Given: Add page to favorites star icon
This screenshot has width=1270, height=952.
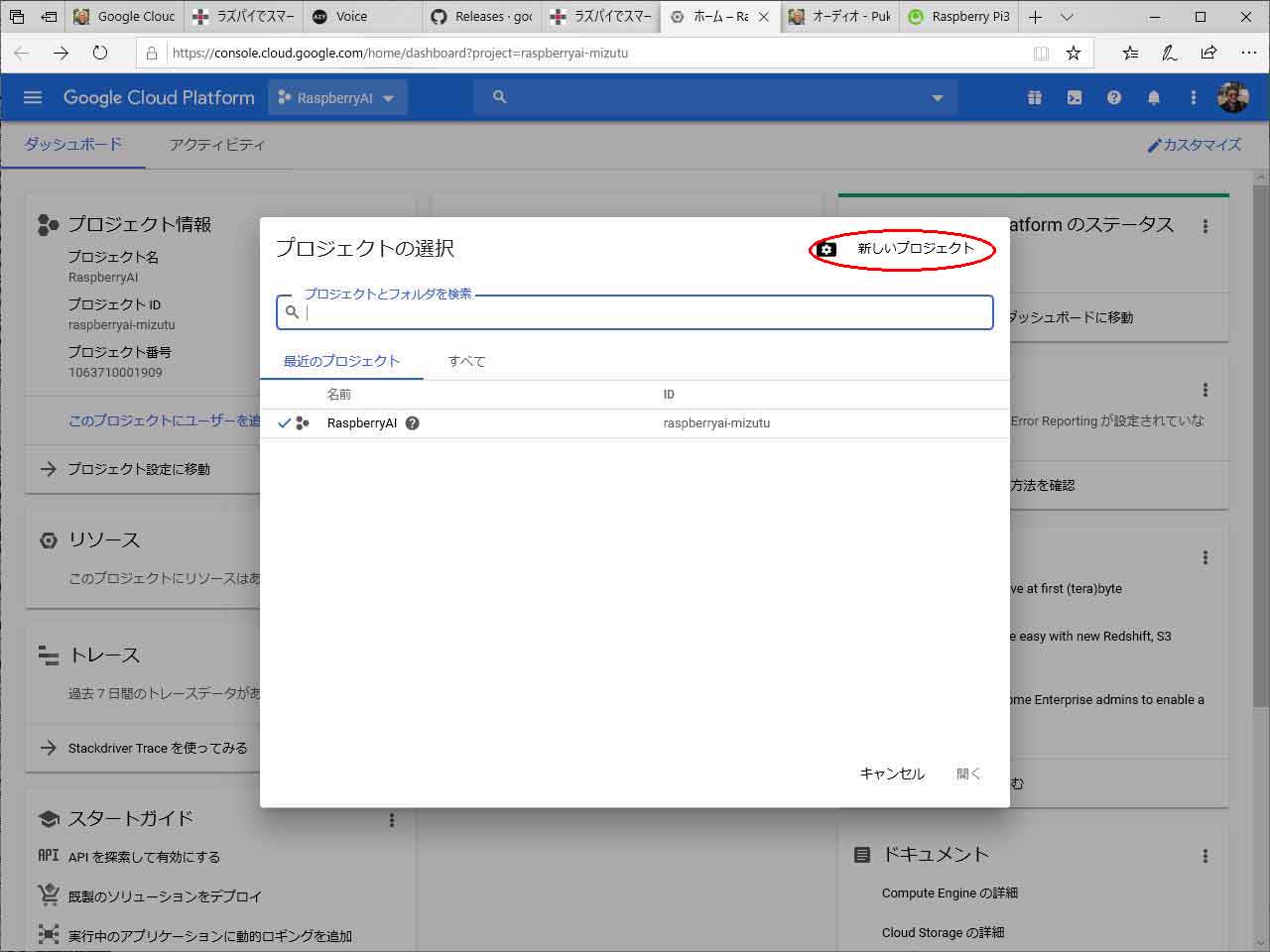Looking at the screenshot, I should tap(1074, 53).
